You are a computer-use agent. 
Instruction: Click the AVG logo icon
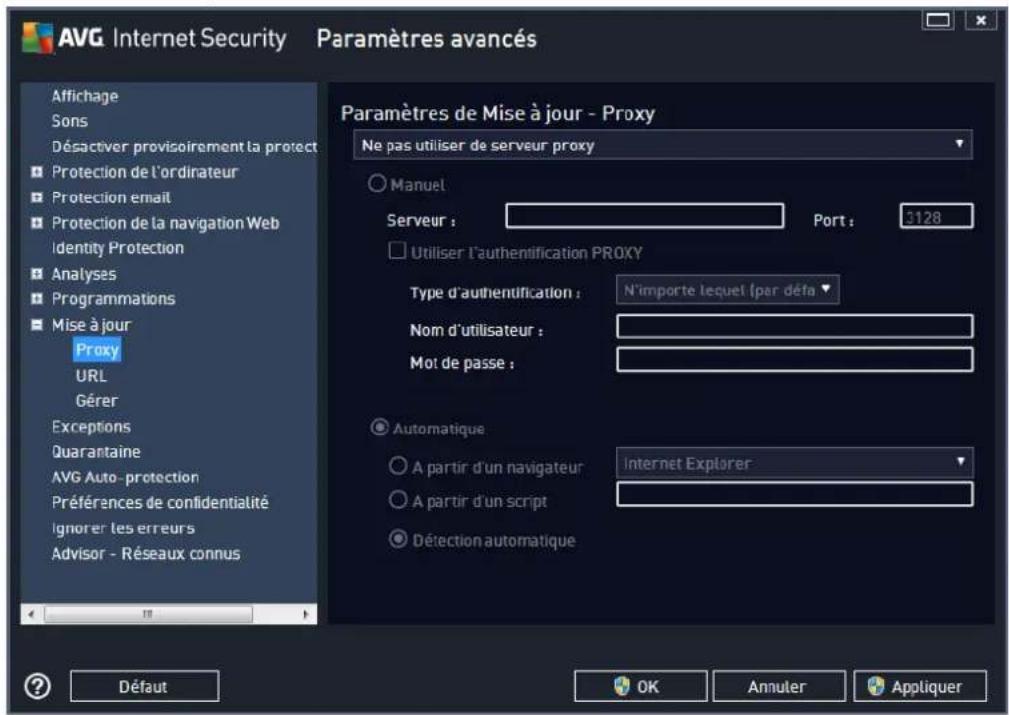tap(37, 38)
